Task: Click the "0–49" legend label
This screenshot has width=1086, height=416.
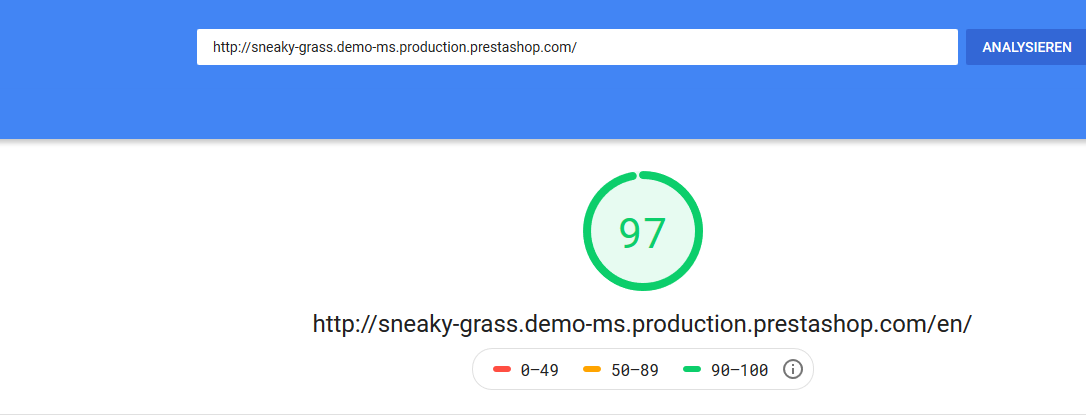Action: [x=539, y=370]
